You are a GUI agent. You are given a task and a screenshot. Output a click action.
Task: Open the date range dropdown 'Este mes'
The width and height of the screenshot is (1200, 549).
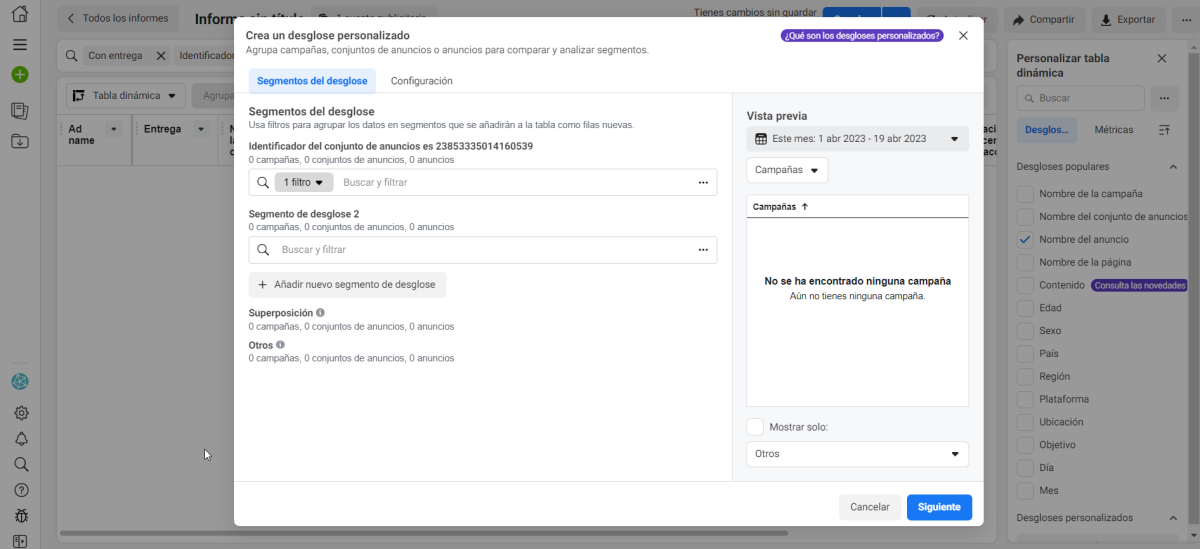point(857,139)
